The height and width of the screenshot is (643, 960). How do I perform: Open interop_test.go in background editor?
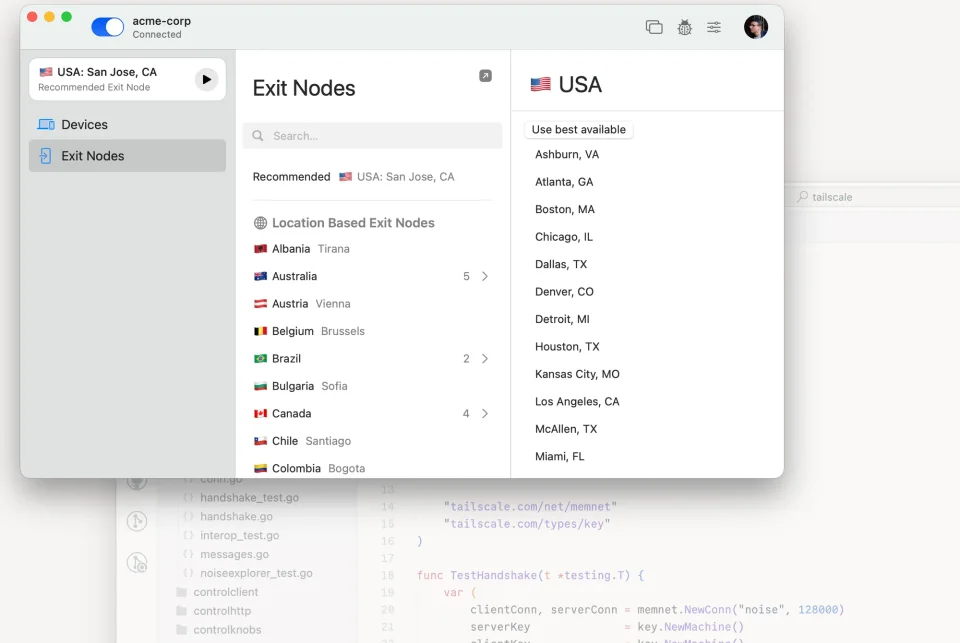coord(239,535)
